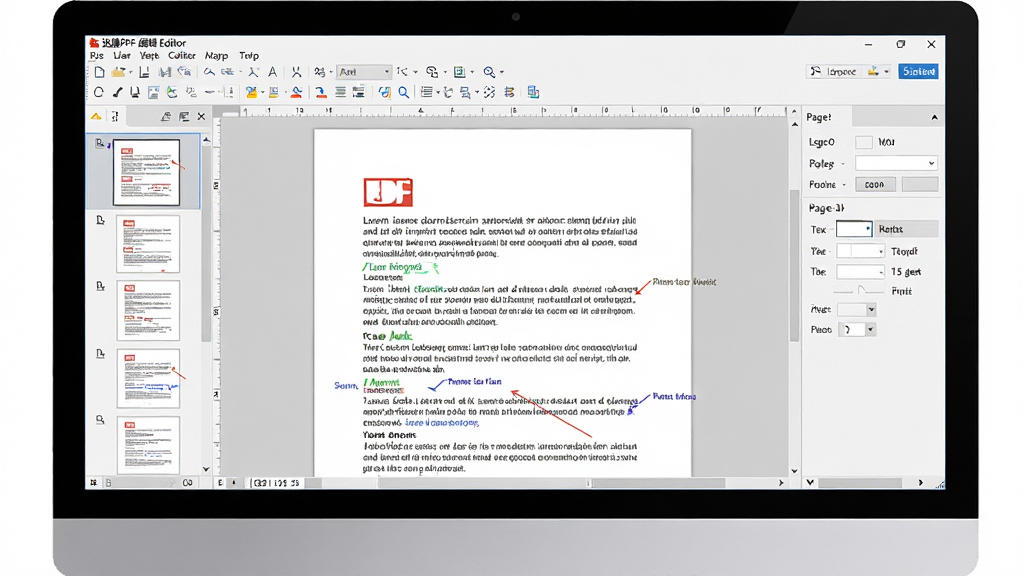The width and height of the screenshot is (1024, 576).
Task: Click the blue search magnifier in second toolbar row
Action: tap(404, 92)
